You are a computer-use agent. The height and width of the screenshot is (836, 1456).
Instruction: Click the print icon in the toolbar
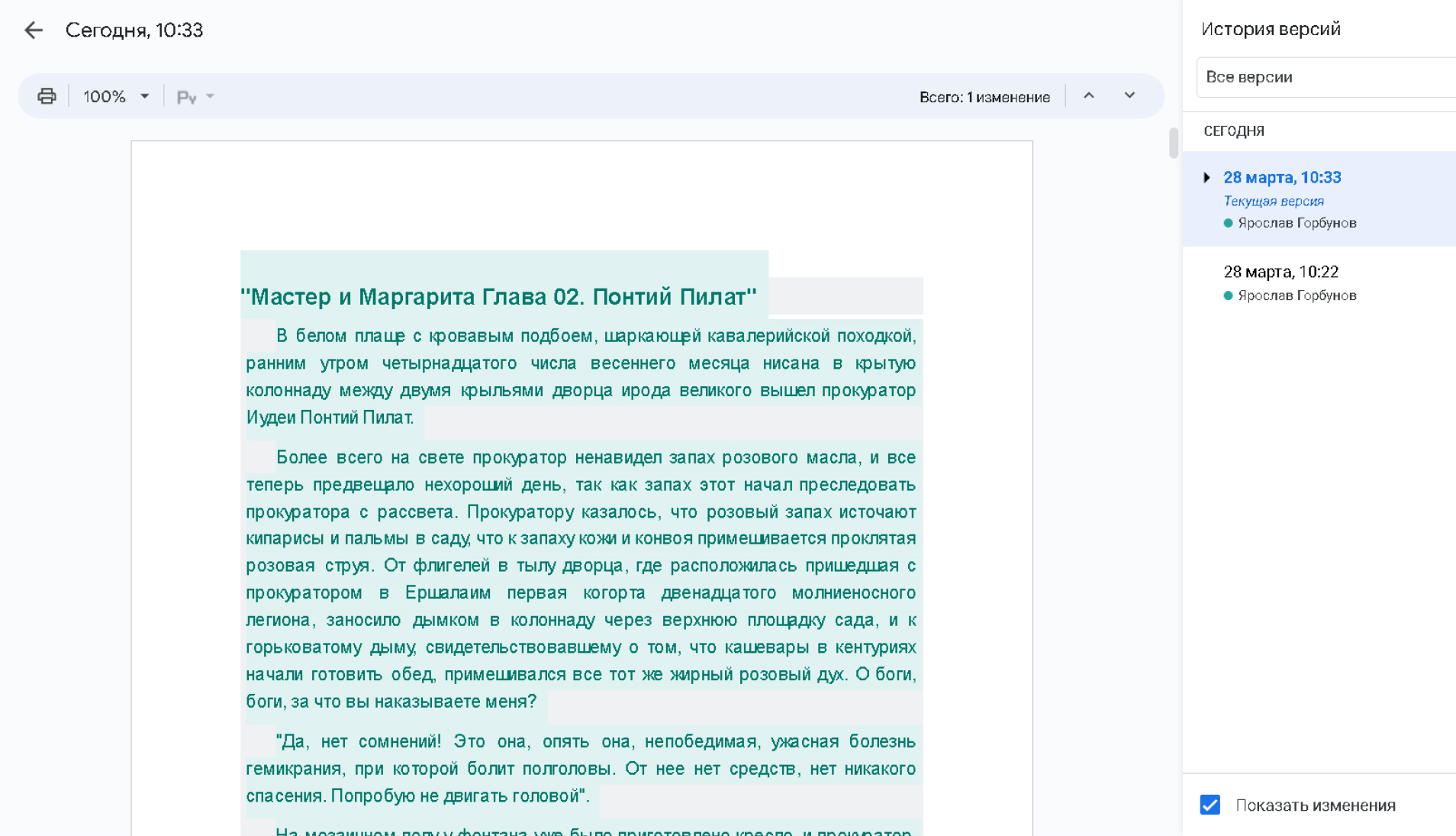point(47,96)
